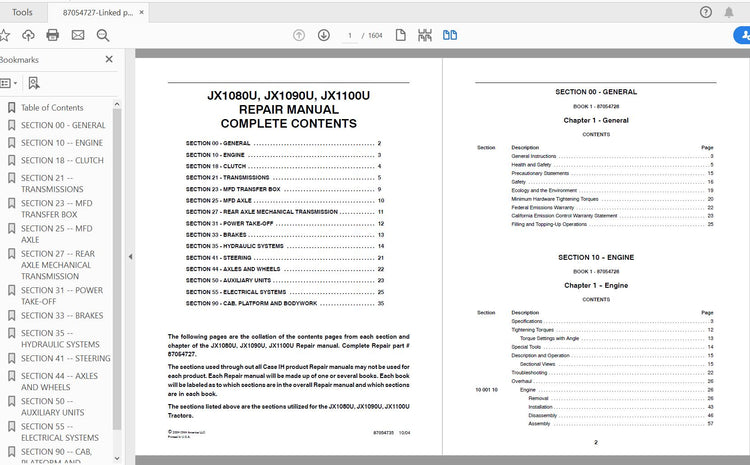Open SECTION 55 -- ELECTRICAL SYSTEMS bookmark

click(x=60, y=432)
